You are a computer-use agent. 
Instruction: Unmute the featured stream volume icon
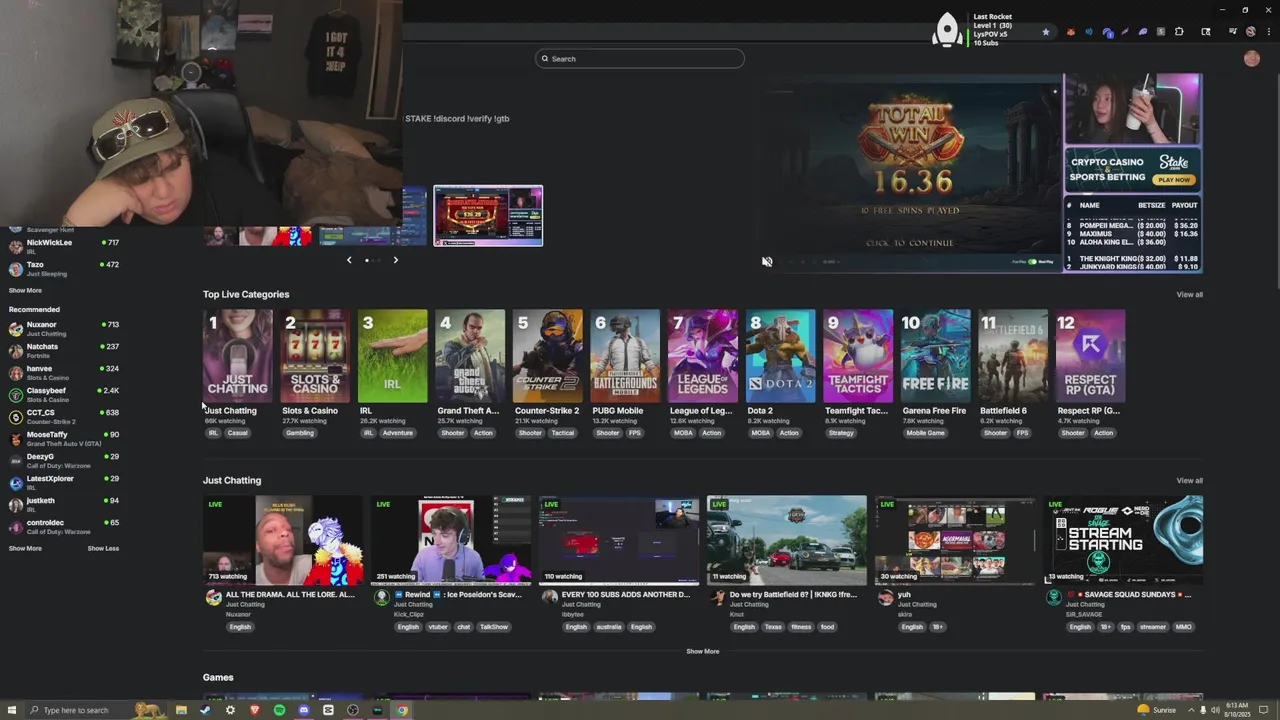pyautogui.click(x=767, y=262)
